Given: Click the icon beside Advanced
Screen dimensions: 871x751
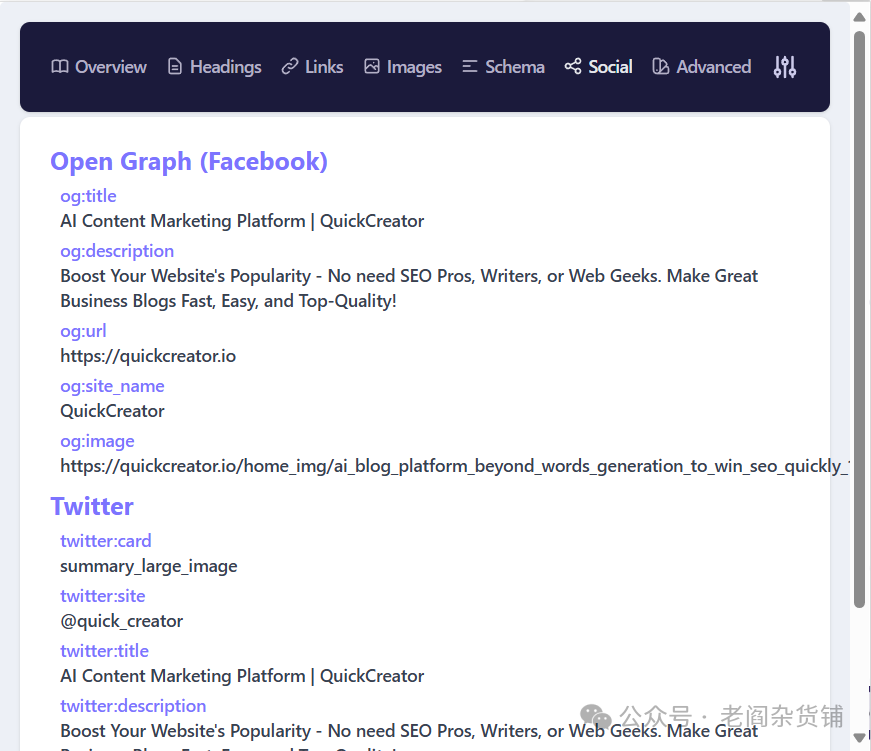Looking at the screenshot, I should (x=660, y=67).
